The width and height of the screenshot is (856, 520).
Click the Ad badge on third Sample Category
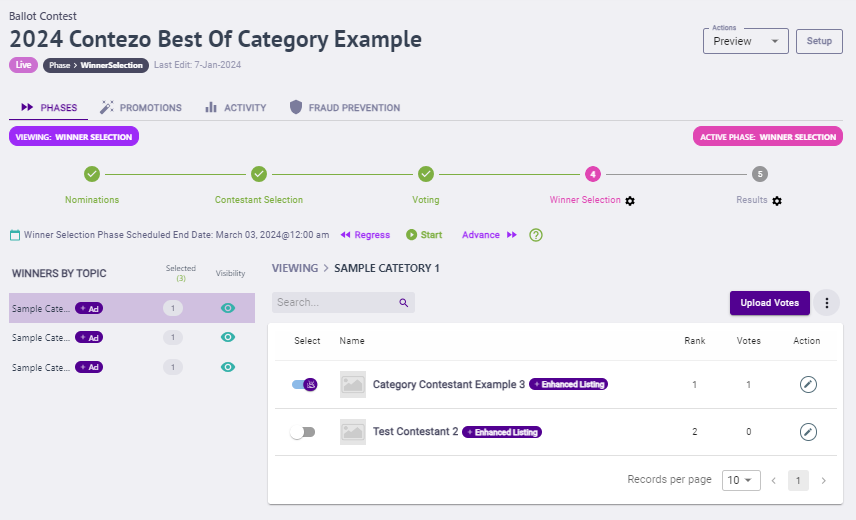(x=89, y=367)
